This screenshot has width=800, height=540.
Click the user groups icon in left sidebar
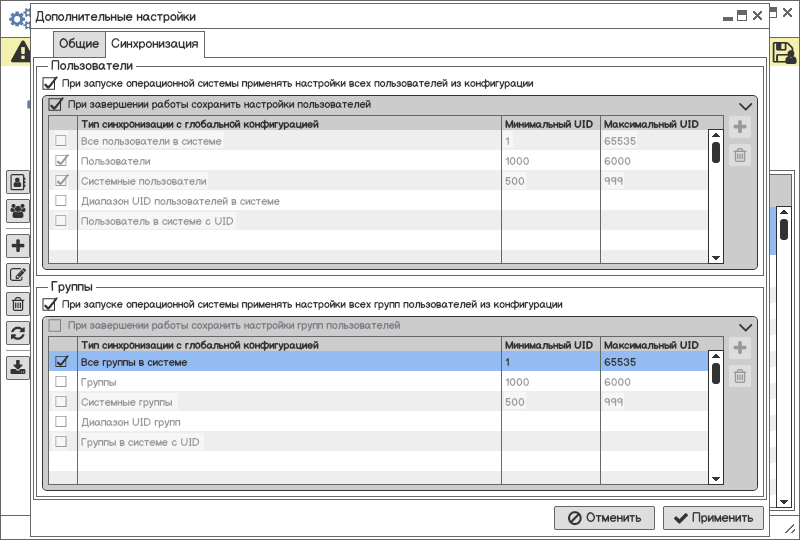(18, 211)
